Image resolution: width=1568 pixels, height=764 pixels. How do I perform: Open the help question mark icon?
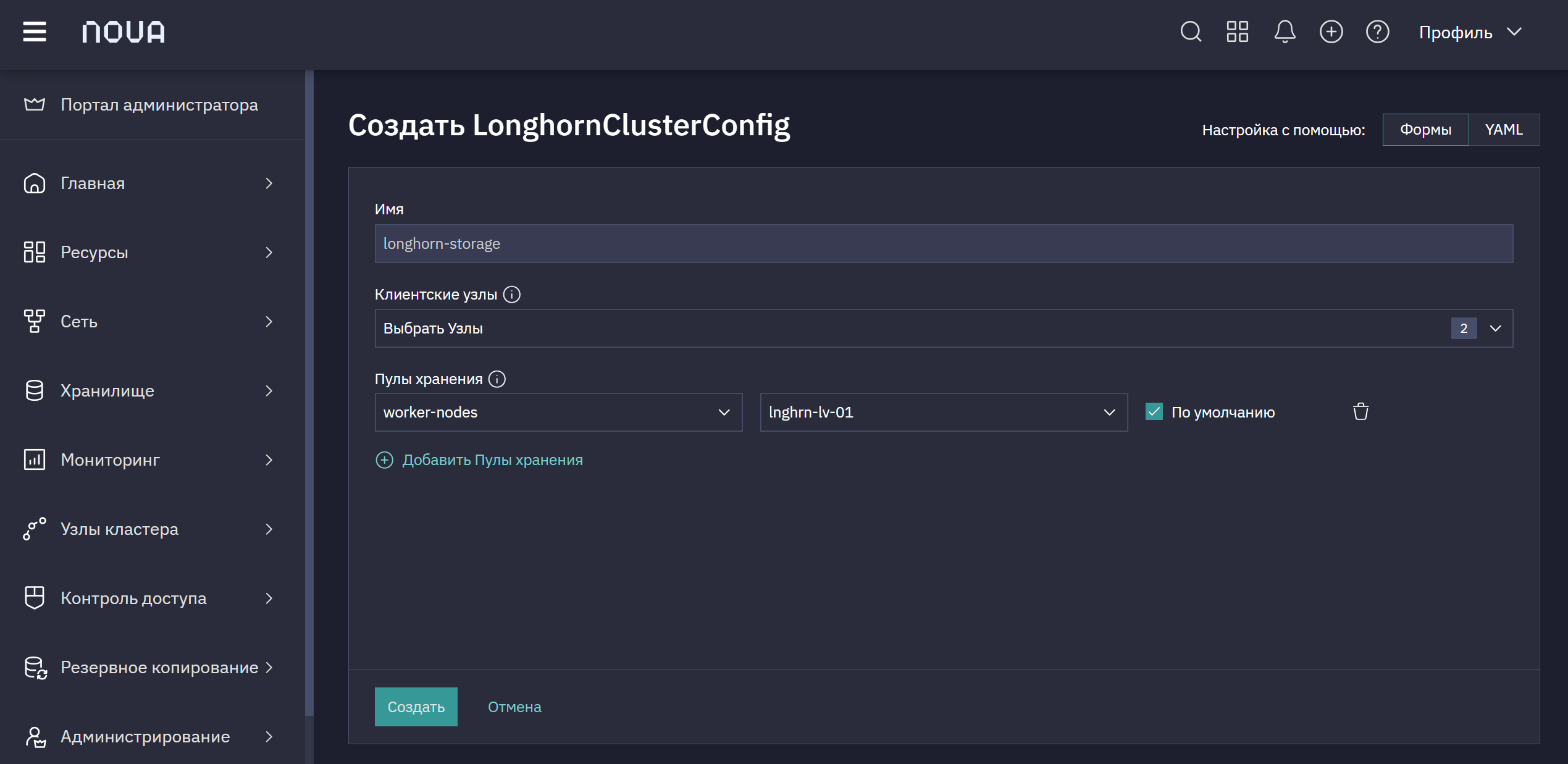[1377, 31]
